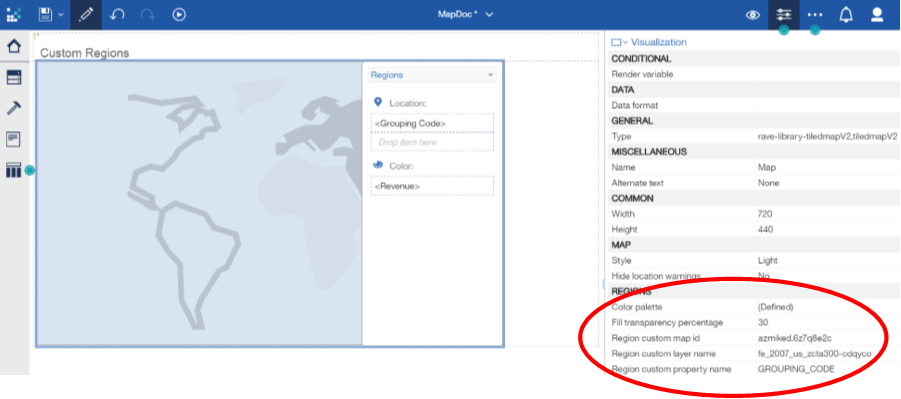
Task: Click the Type property value
Action: point(827,136)
